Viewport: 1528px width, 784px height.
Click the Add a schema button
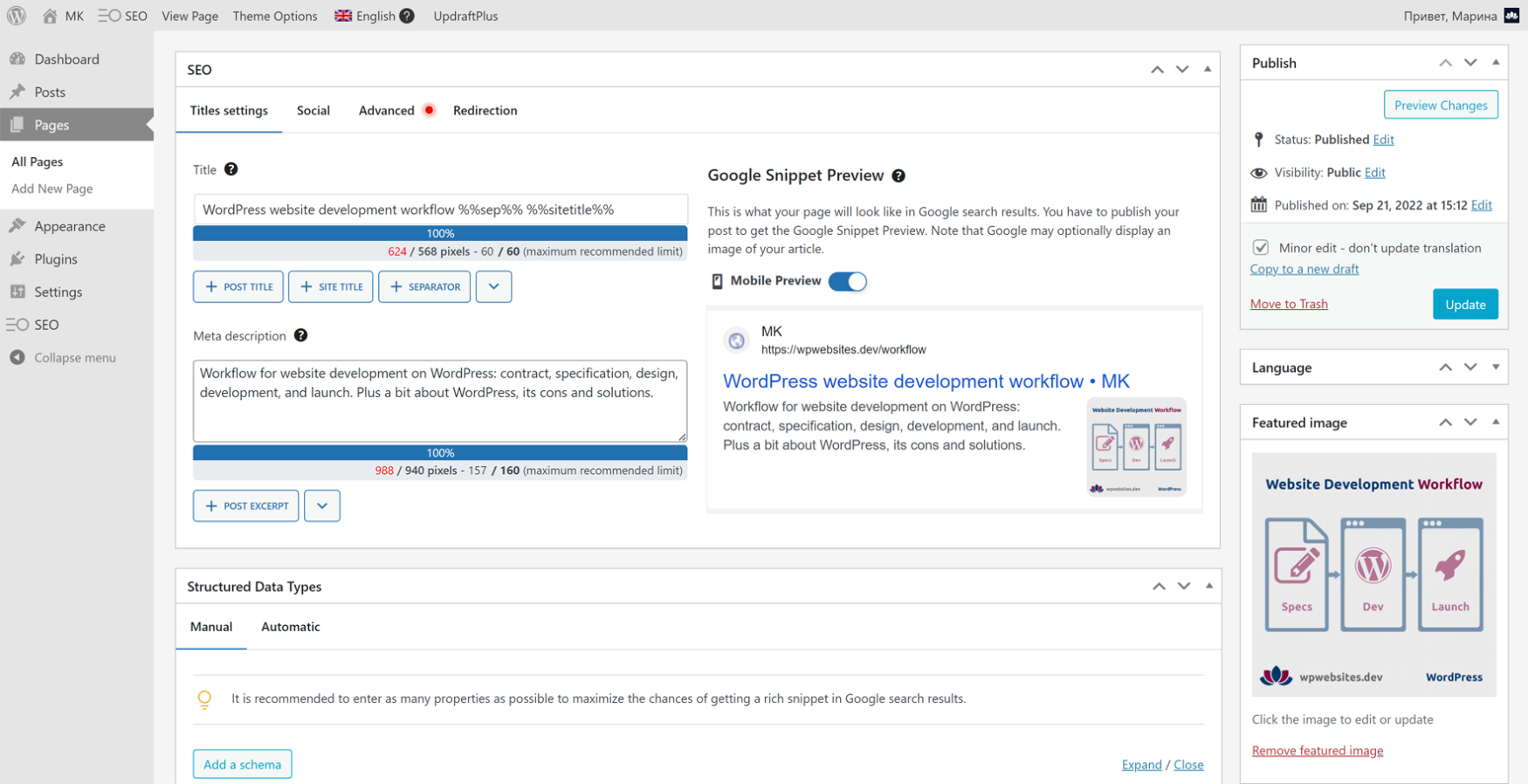pyautogui.click(x=243, y=764)
